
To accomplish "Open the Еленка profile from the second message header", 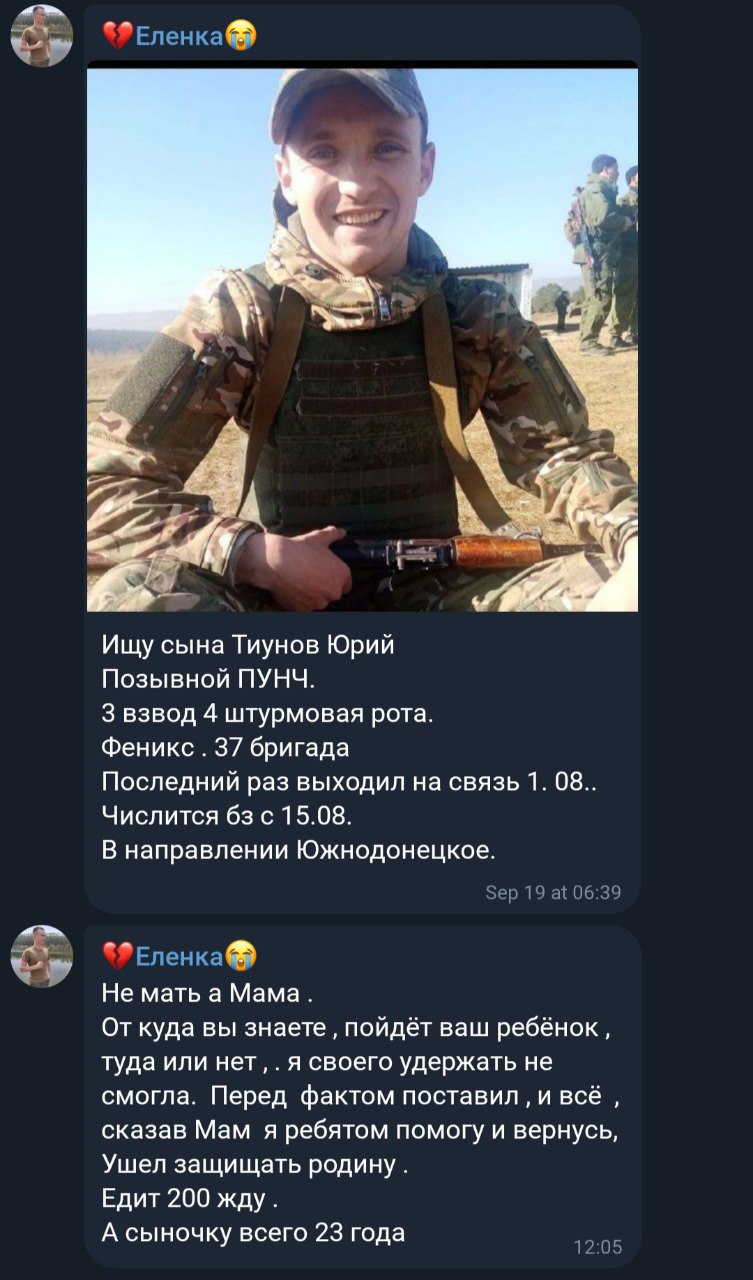I will pos(179,957).
